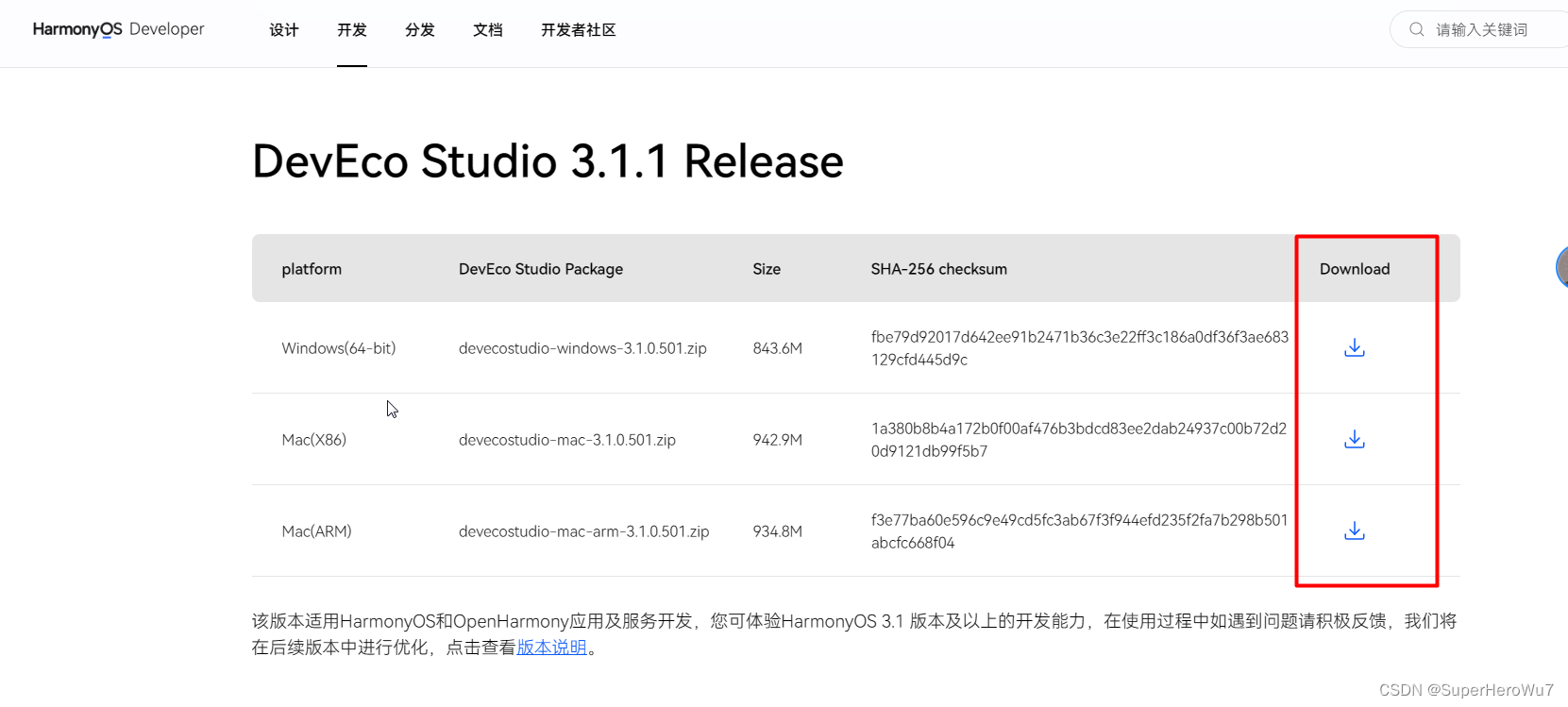
Task: Select the DevEco Studio 3.1.1 Release heading
Action: coord(548,161)
